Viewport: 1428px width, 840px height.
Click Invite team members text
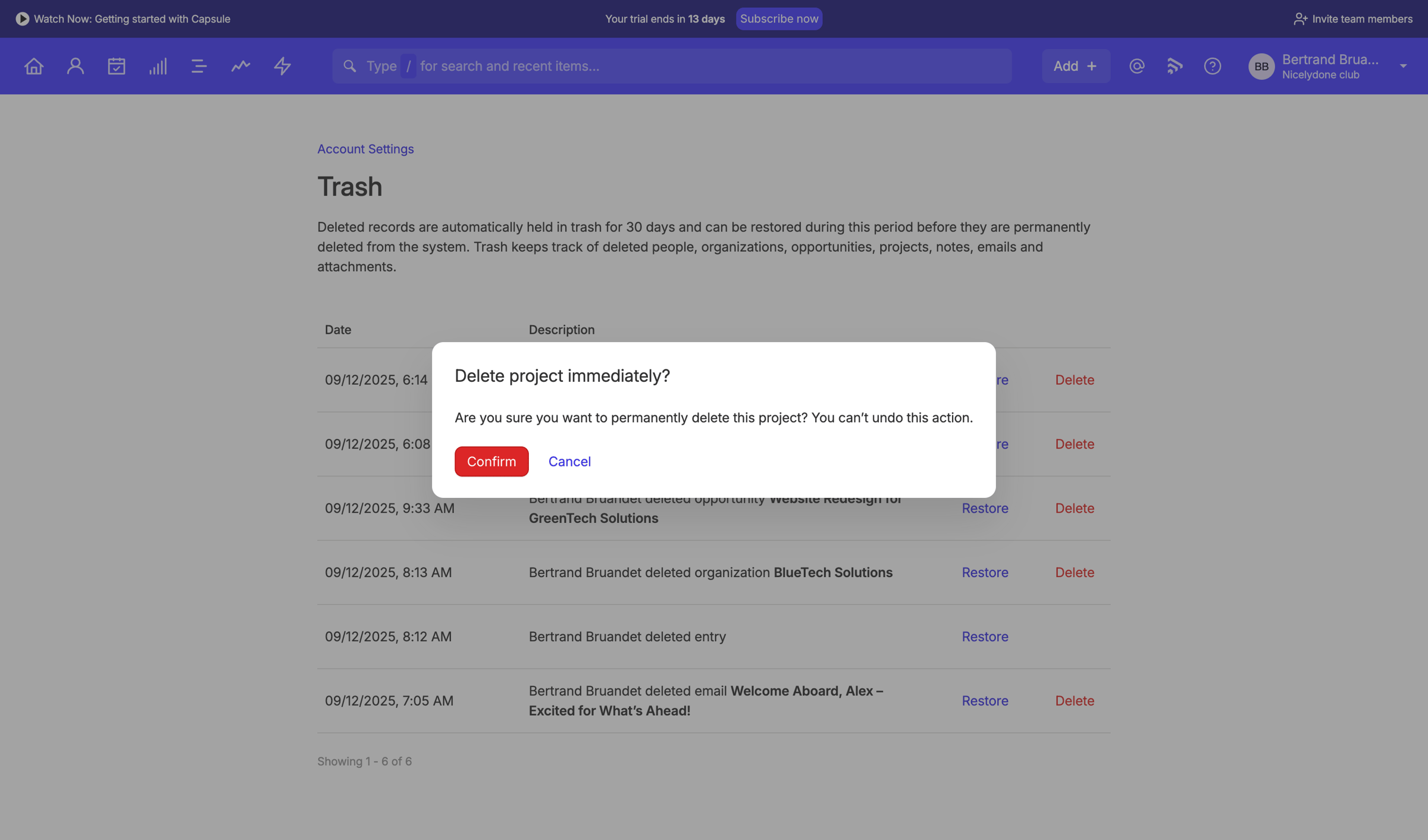tap(1362, 19)
